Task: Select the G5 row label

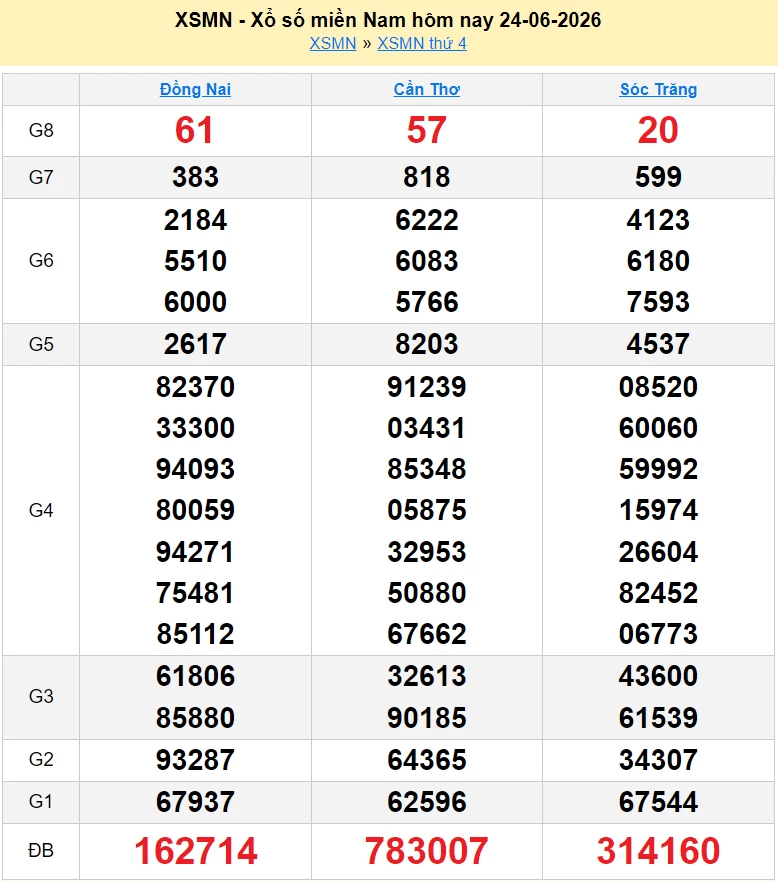Action: 41,344
